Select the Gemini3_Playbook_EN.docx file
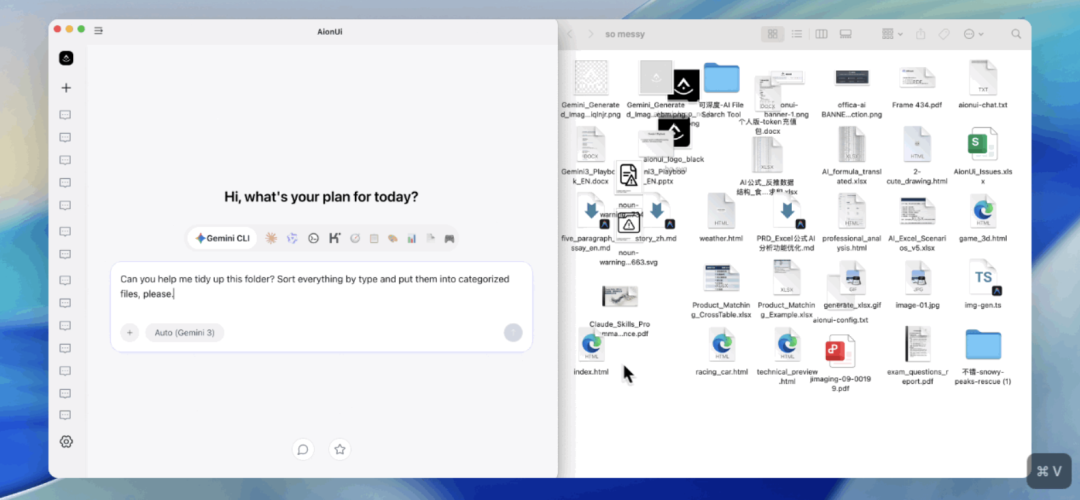 click(591, 145)
